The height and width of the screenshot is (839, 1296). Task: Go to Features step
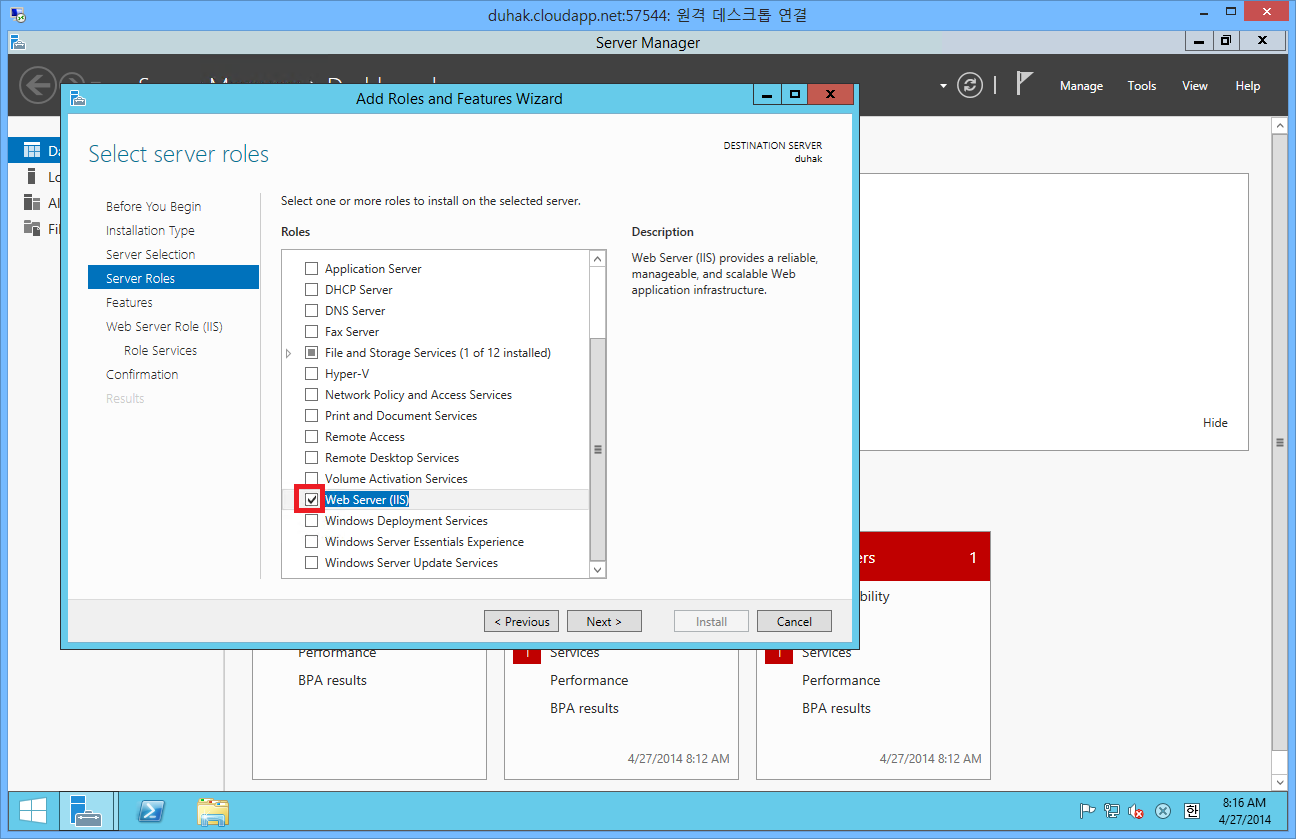130,303
